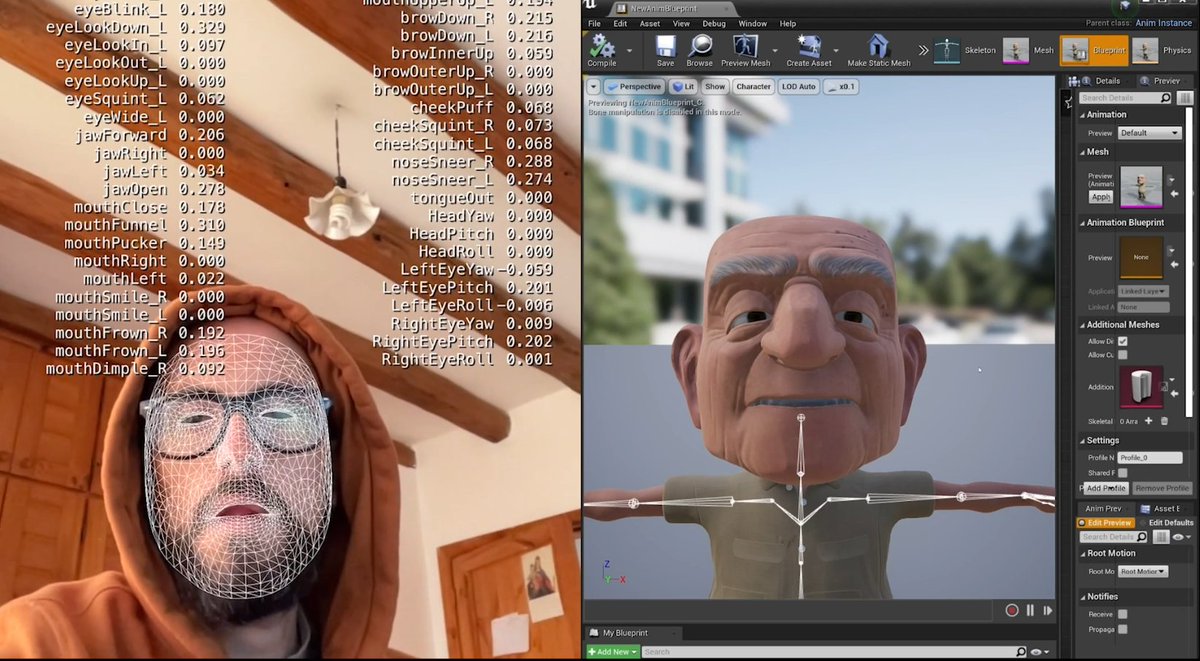
Task: Open the Asset menu
Action: (650, 23)
